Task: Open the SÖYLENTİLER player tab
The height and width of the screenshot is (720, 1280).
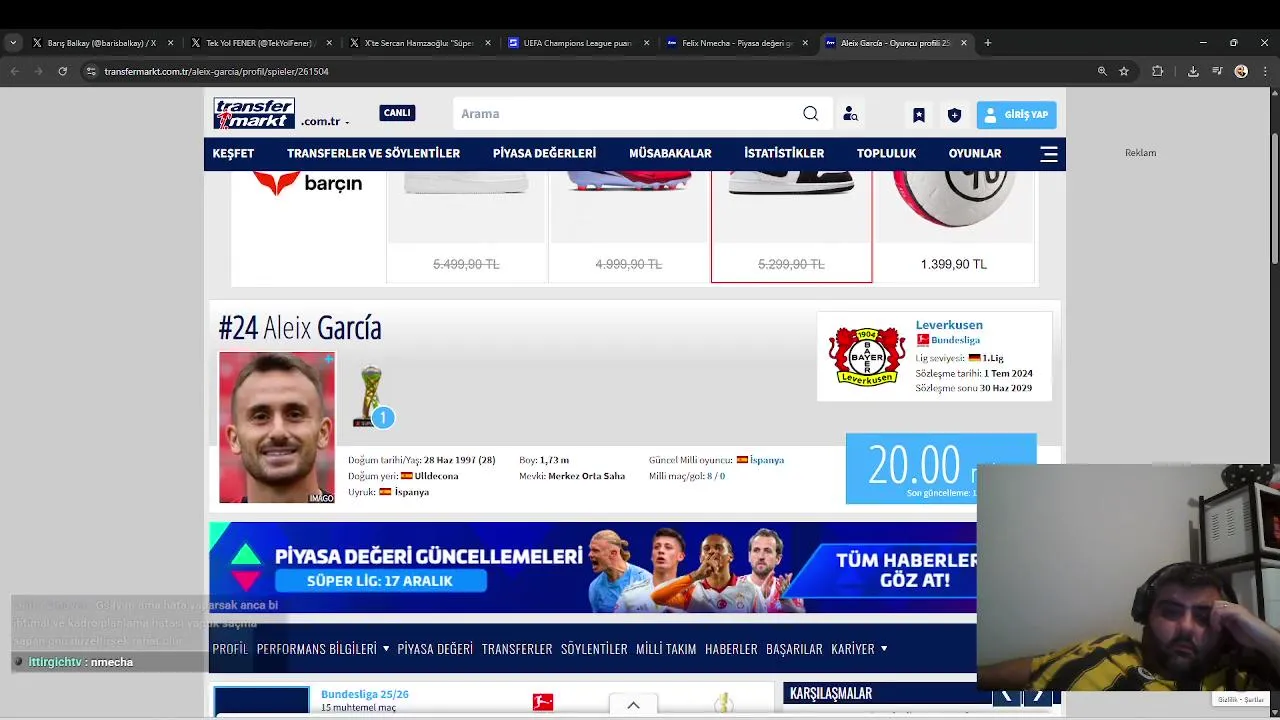Action: 594,649
